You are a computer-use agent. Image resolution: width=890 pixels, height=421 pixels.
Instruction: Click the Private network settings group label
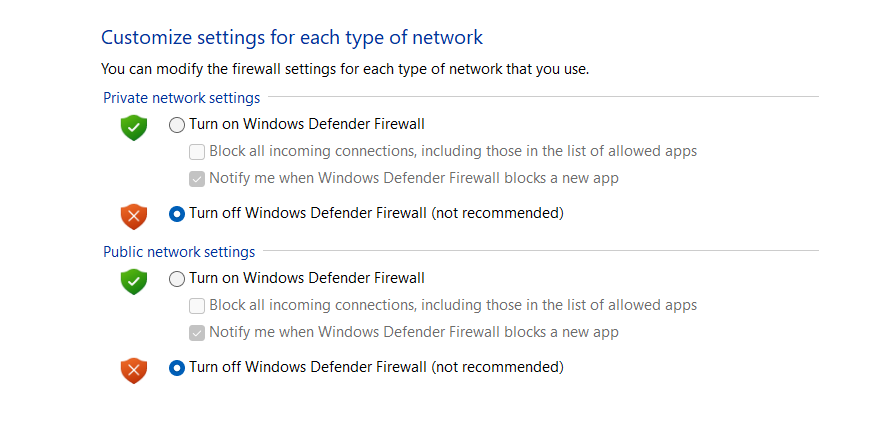181,98
